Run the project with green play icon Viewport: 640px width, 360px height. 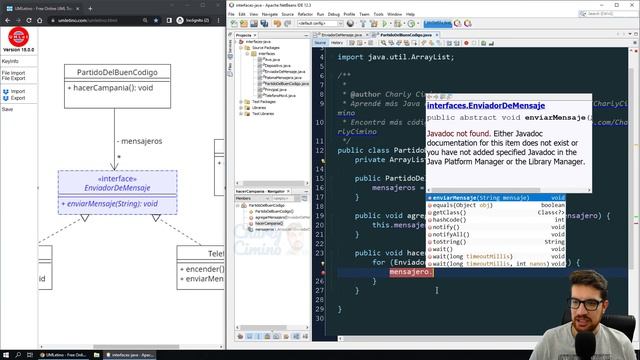[384, 24]
